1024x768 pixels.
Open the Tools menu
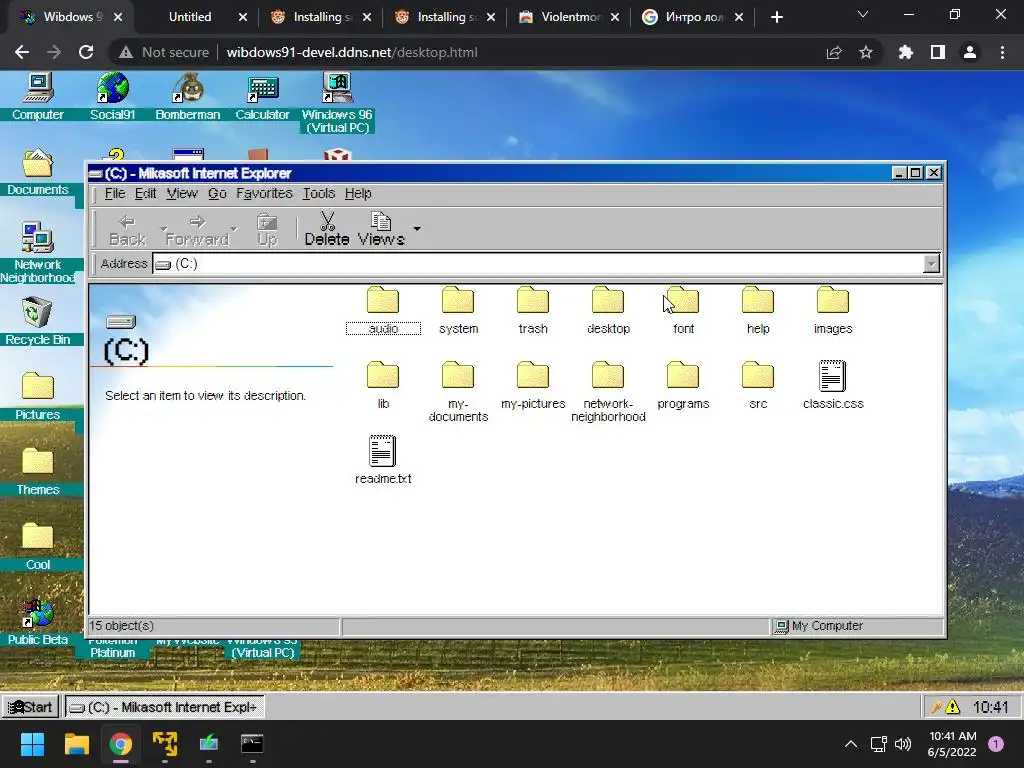(x=319, y=193)
